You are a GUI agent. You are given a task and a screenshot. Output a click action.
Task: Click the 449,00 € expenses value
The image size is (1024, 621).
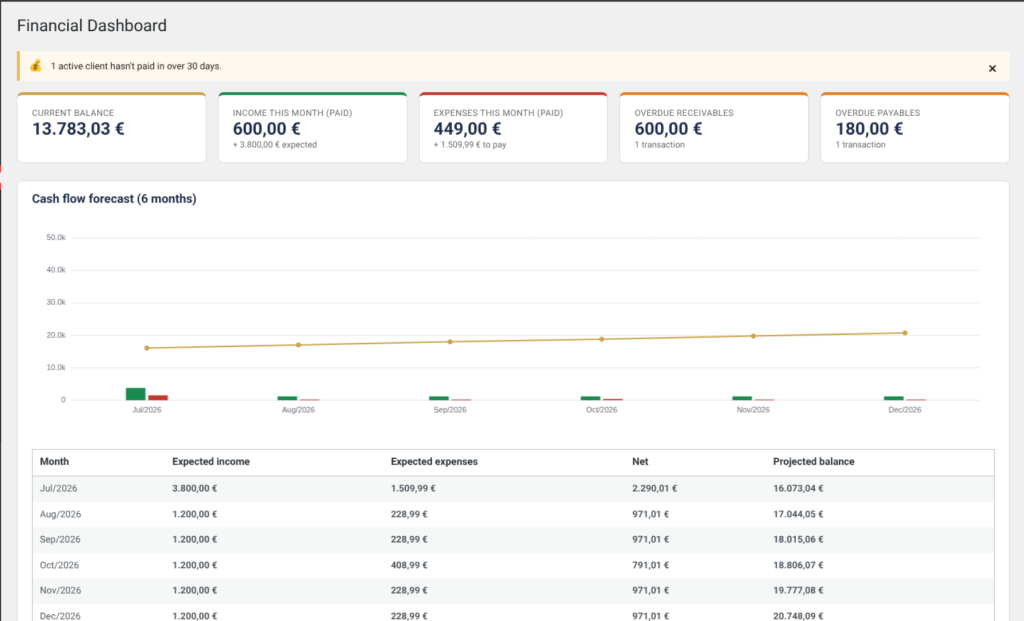pos(468,129)
